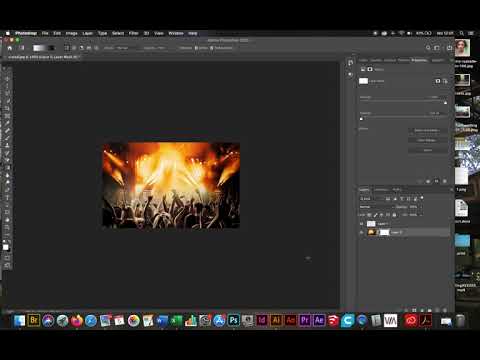480x360 pixels.
Task: Toggle mask visibility eye in Properties panel
Action: (436, 181)
